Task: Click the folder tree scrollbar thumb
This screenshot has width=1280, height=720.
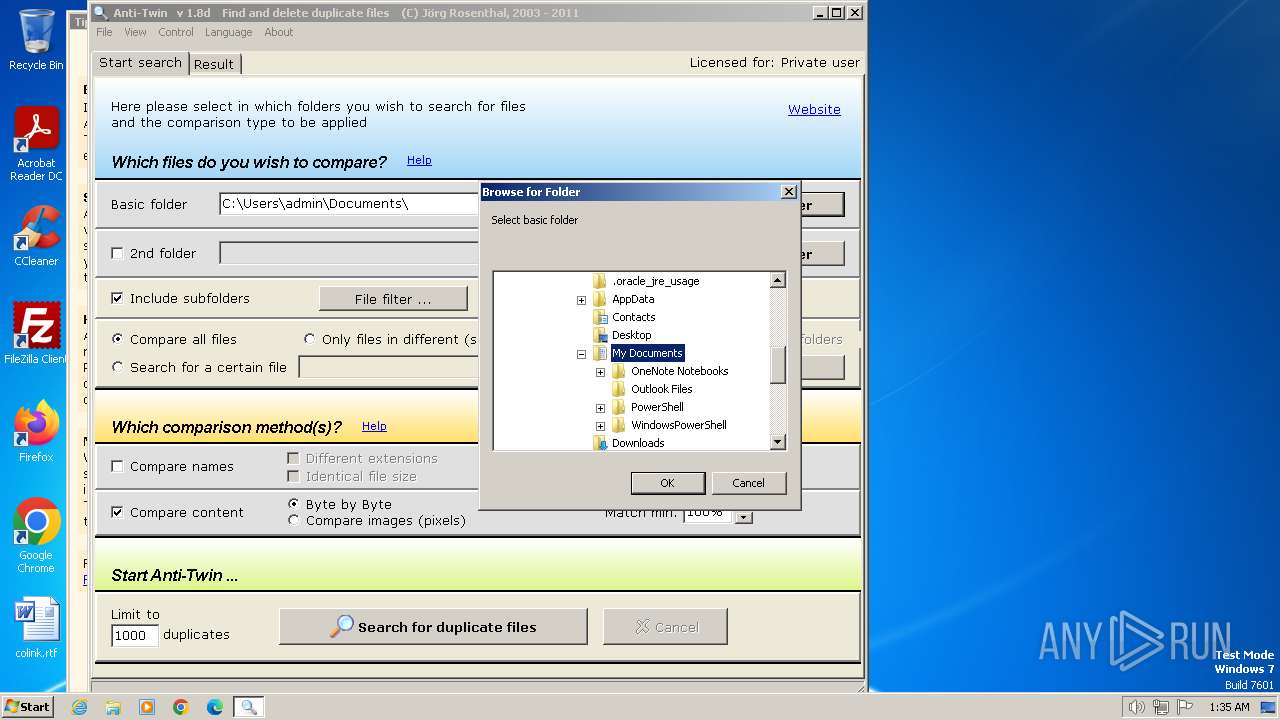Action: click(x=778, y=364)
